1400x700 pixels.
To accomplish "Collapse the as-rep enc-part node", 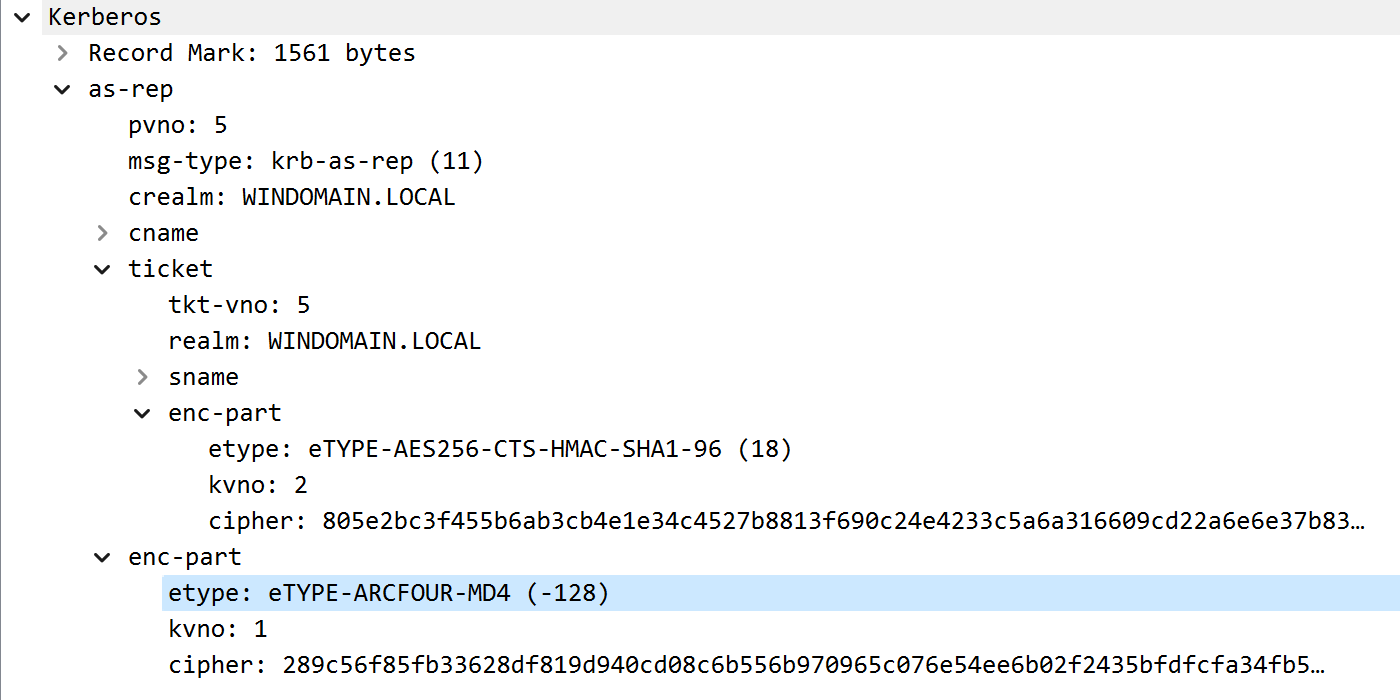I will click(102, 557).
